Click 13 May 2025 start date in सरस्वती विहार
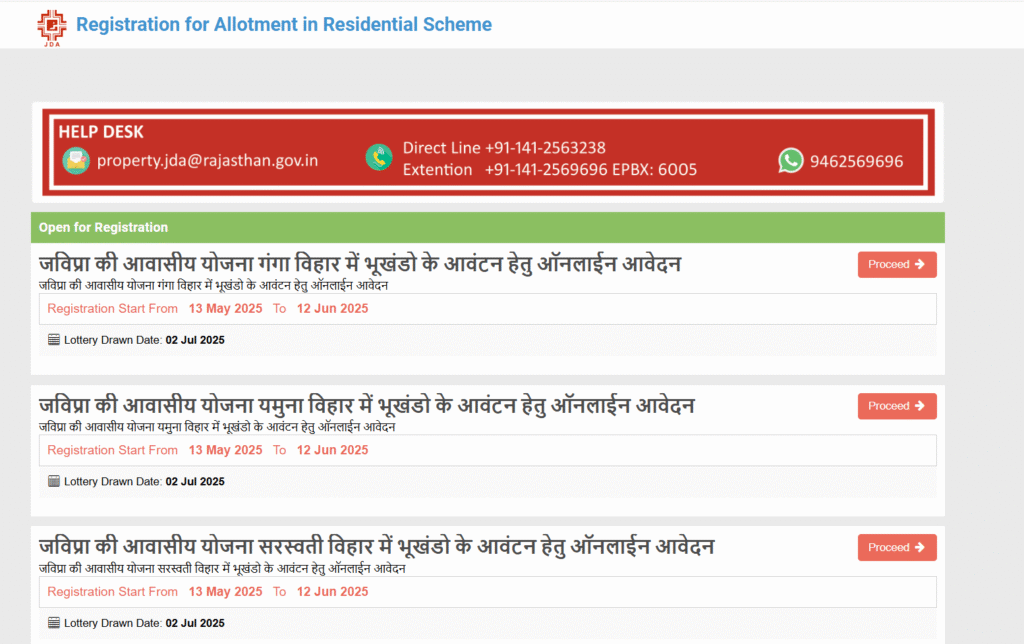This screenshot has height=644, width=1024. pos(225,592)
